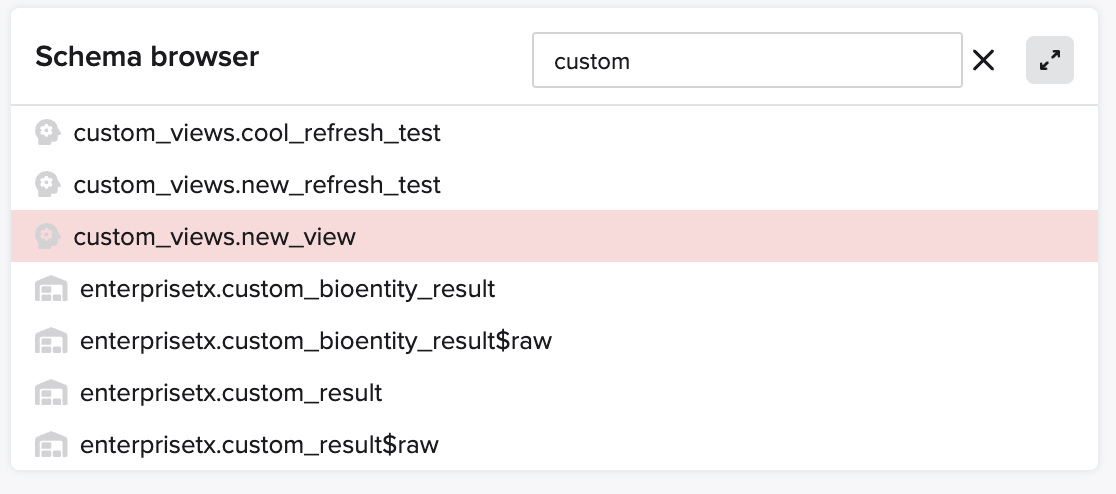Click the head-gear icon beside custom_views.new_refresh_test
The height and width of the screenshot is (494, 1116).
coord(47,185)
